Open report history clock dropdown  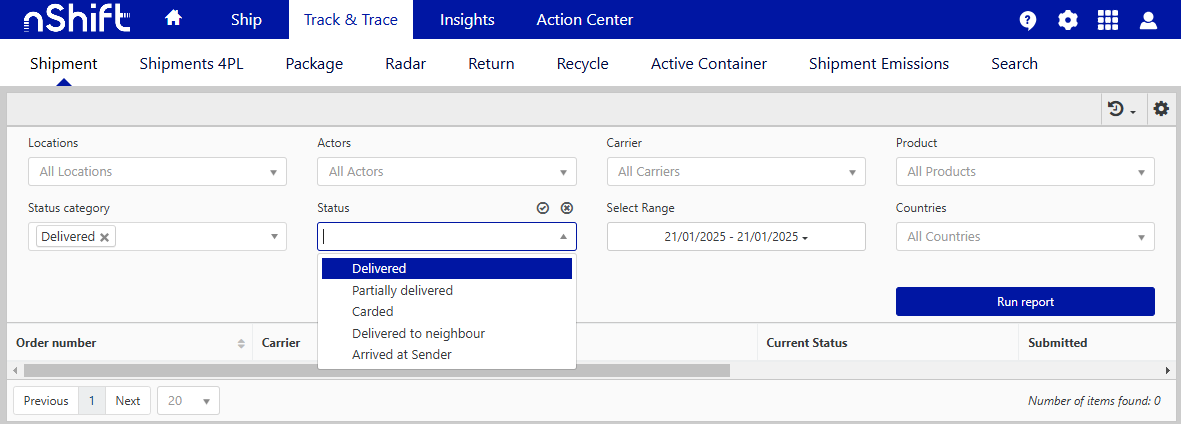click(x=1121, y=109)
